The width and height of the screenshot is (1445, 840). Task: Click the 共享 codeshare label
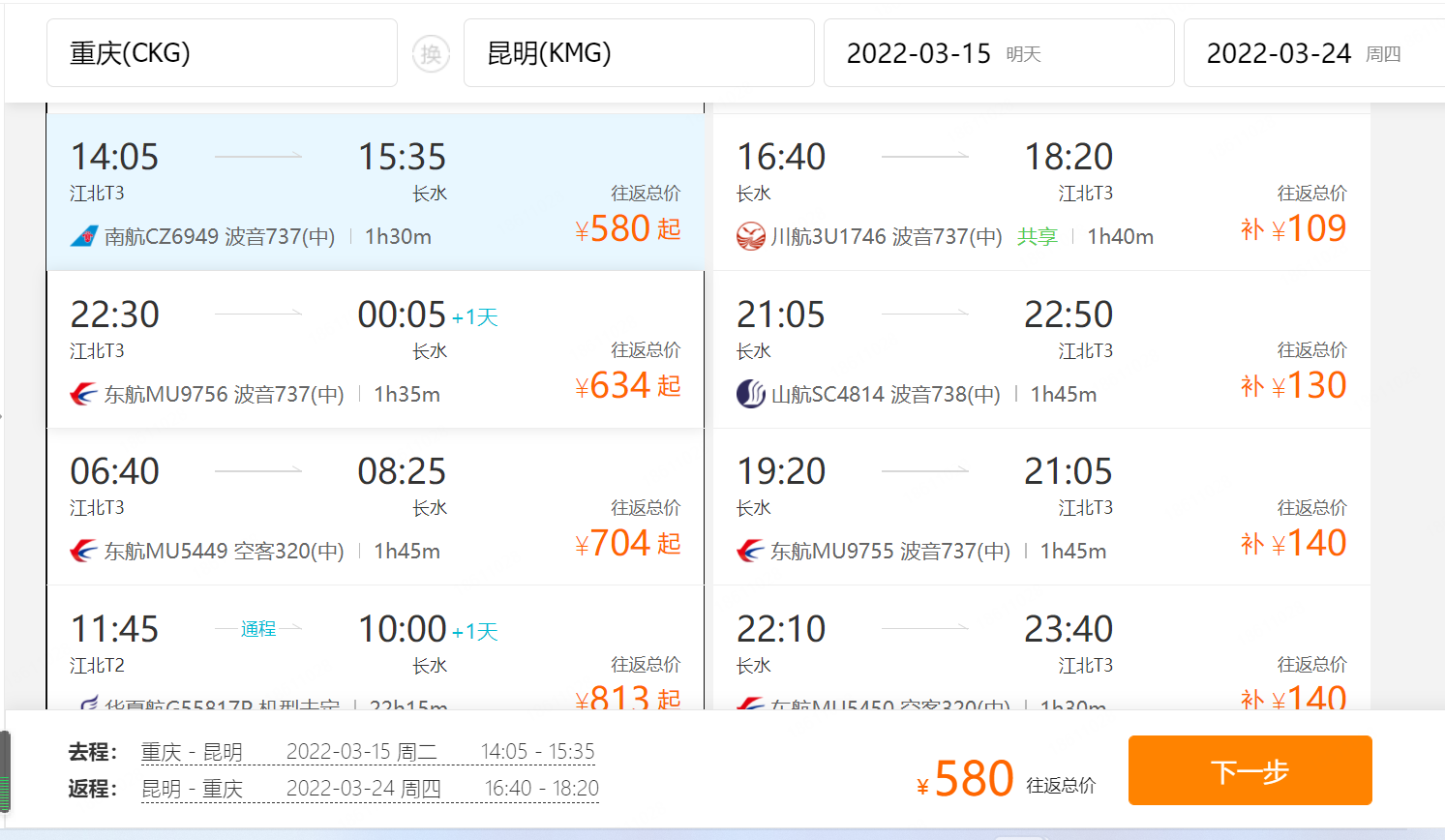pyautogui.click(x=1037, y=237)
